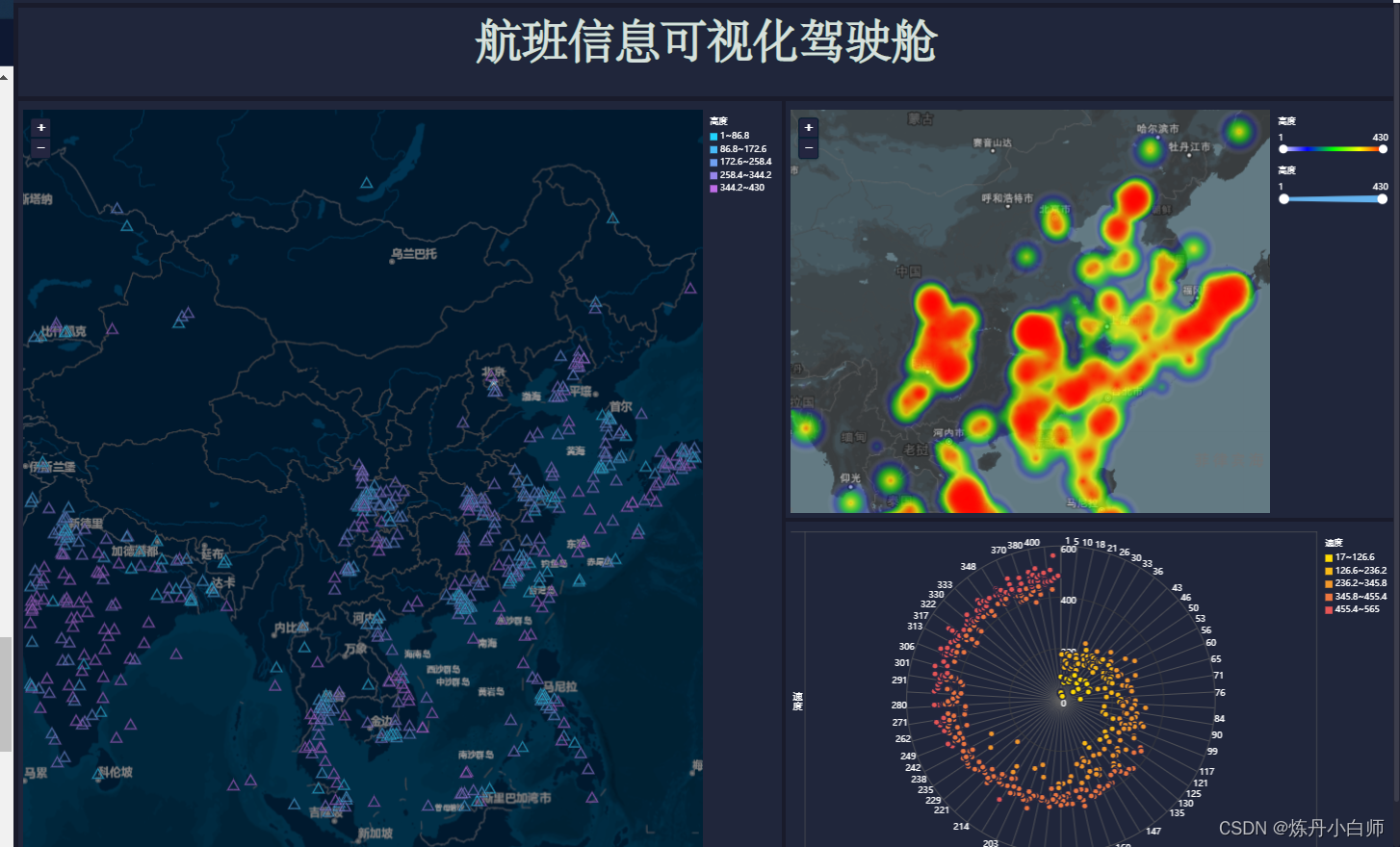Zoom in on the flight scatter map with plus icon
This screenshot has width=1400, height=847.
click(x=39, y=126)
